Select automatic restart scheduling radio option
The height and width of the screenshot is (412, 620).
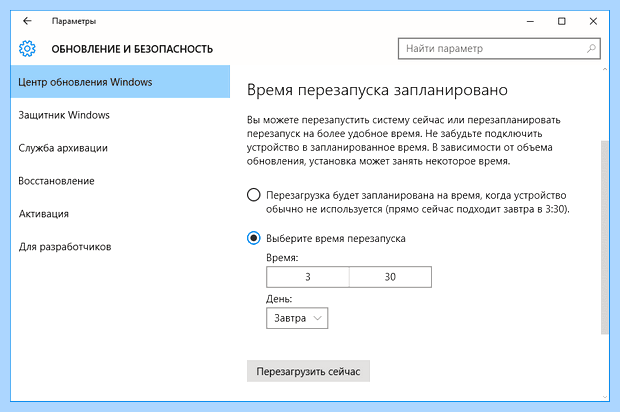(253, 195)
